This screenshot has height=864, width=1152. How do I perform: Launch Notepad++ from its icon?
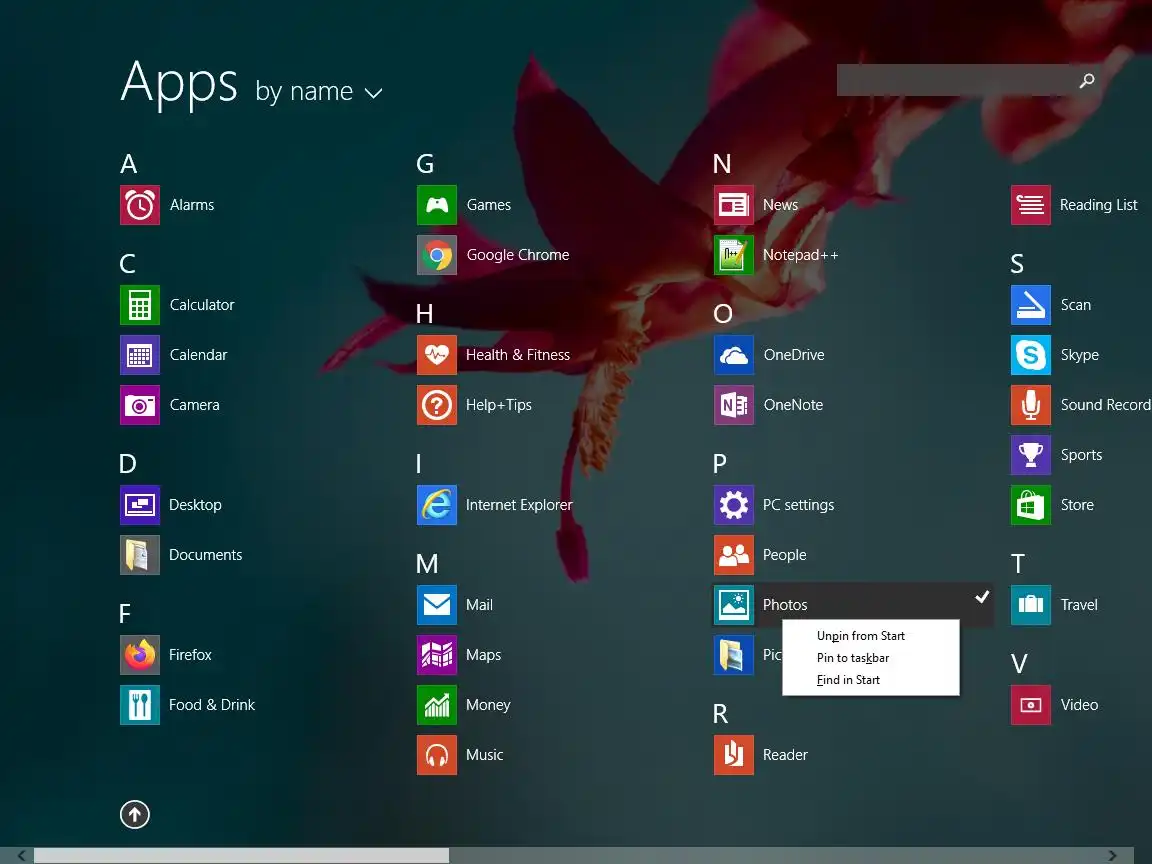733,255
